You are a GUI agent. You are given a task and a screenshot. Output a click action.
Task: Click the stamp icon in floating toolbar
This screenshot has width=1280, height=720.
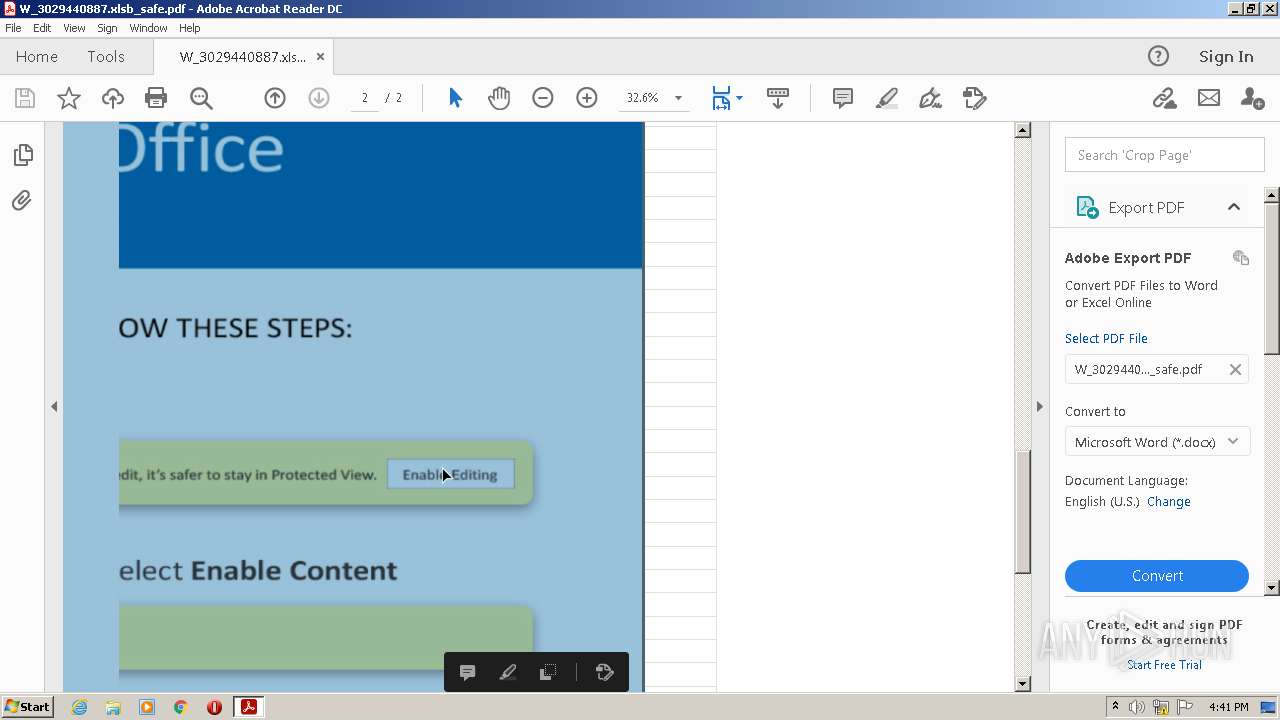(604, 672)
